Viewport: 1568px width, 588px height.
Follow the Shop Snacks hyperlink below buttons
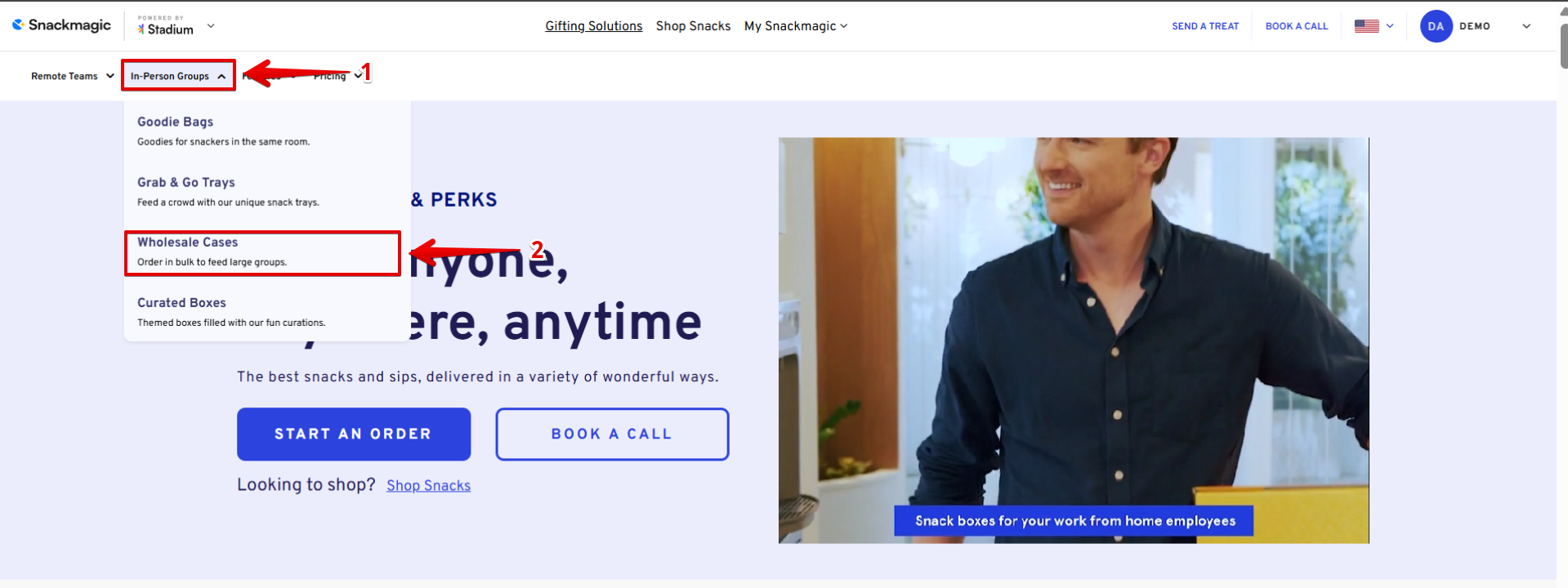[x=428, y=485]
